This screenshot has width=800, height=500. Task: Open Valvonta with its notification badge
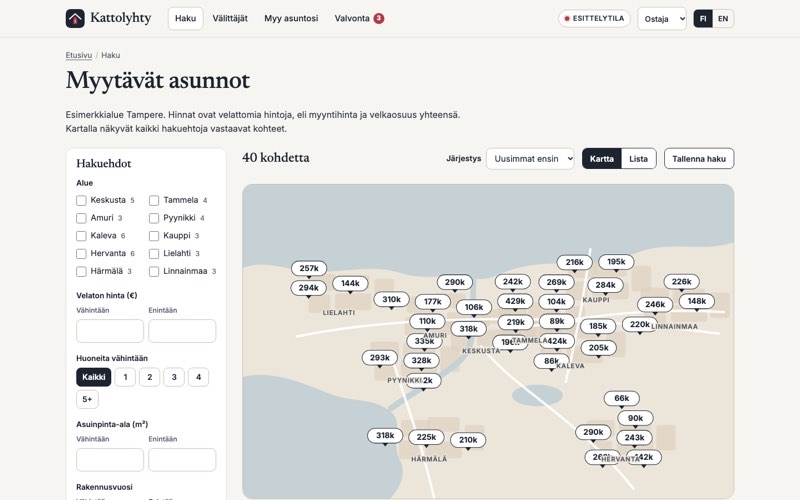coord(359,18)
